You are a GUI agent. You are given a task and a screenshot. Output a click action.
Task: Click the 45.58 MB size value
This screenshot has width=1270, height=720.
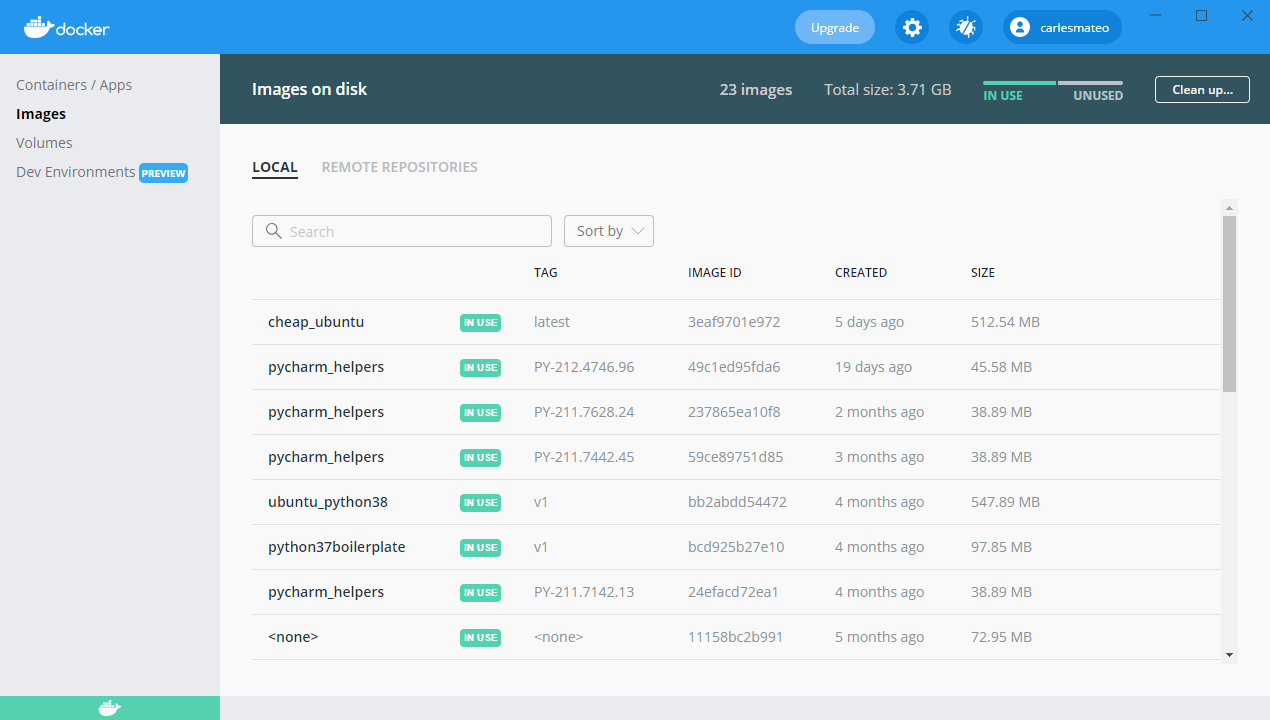1001,367
